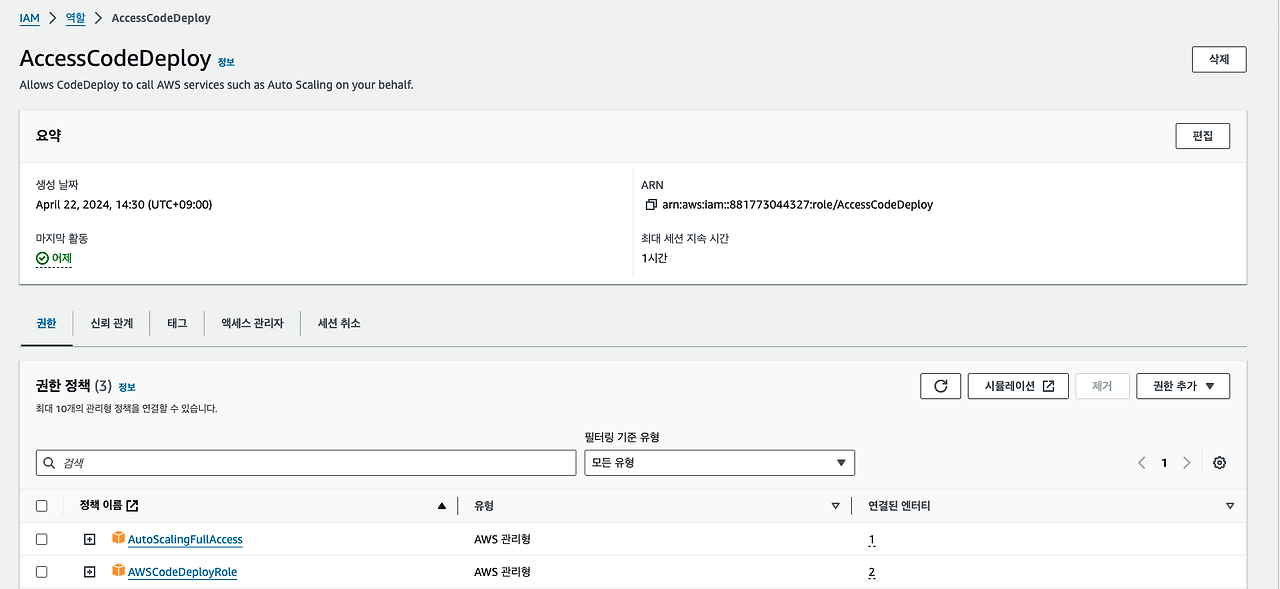Click the 유형 column header
Viewport: 1280px width, 589px height.
click(484, 506)
